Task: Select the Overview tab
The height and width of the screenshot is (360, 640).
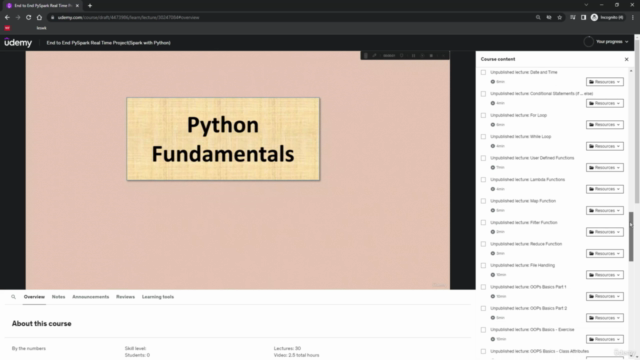Action: coord(34,297)
